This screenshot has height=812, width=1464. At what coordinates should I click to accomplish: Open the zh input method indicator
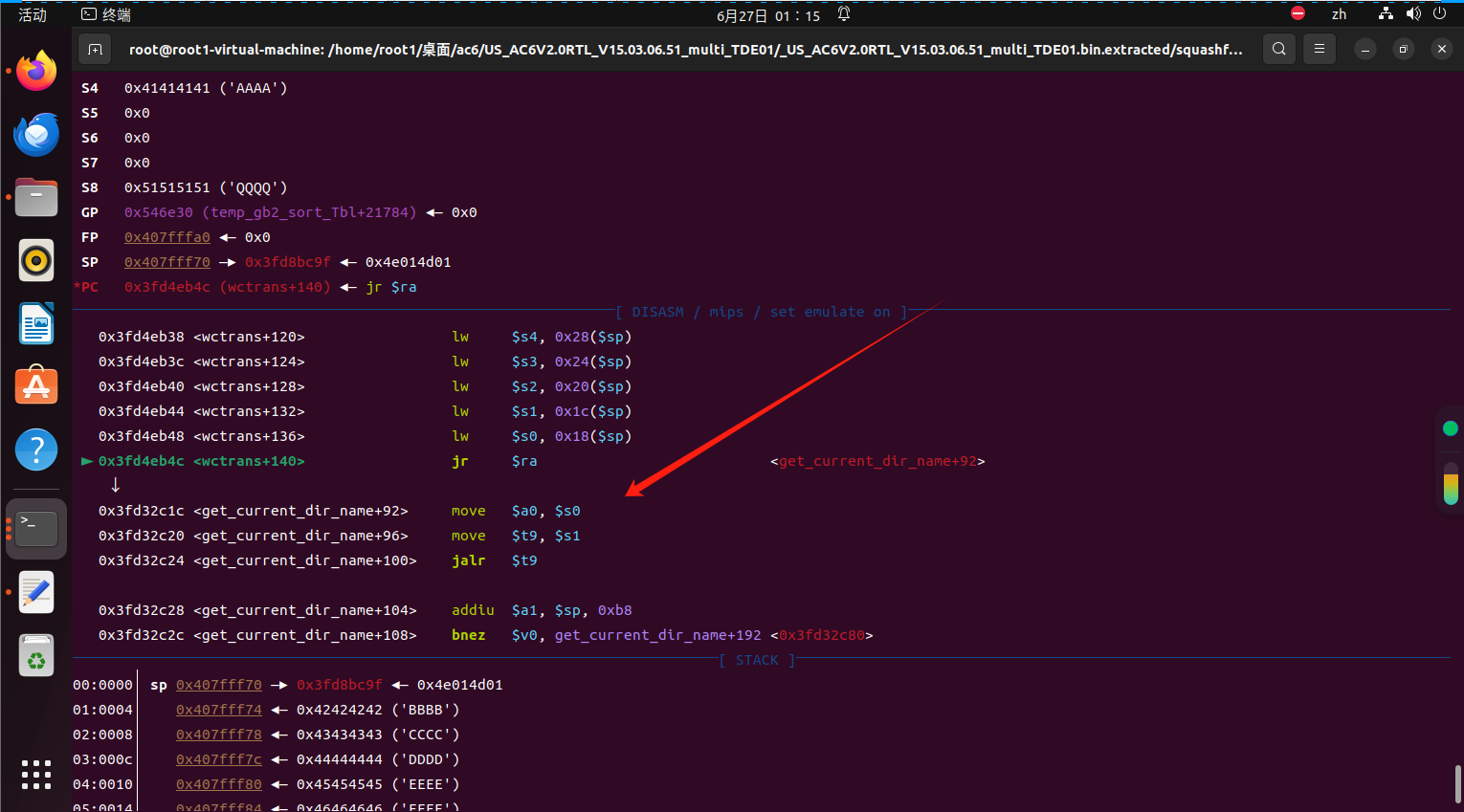[1339, 14]
